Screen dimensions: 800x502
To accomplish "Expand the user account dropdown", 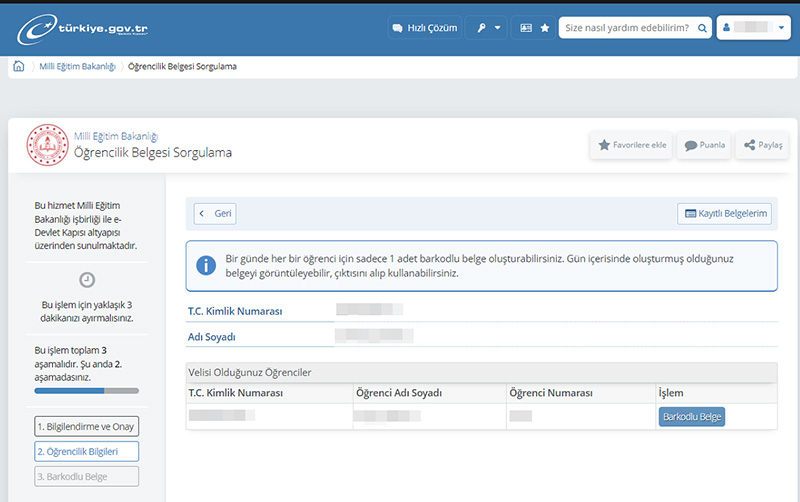I will tap(754, 28).
